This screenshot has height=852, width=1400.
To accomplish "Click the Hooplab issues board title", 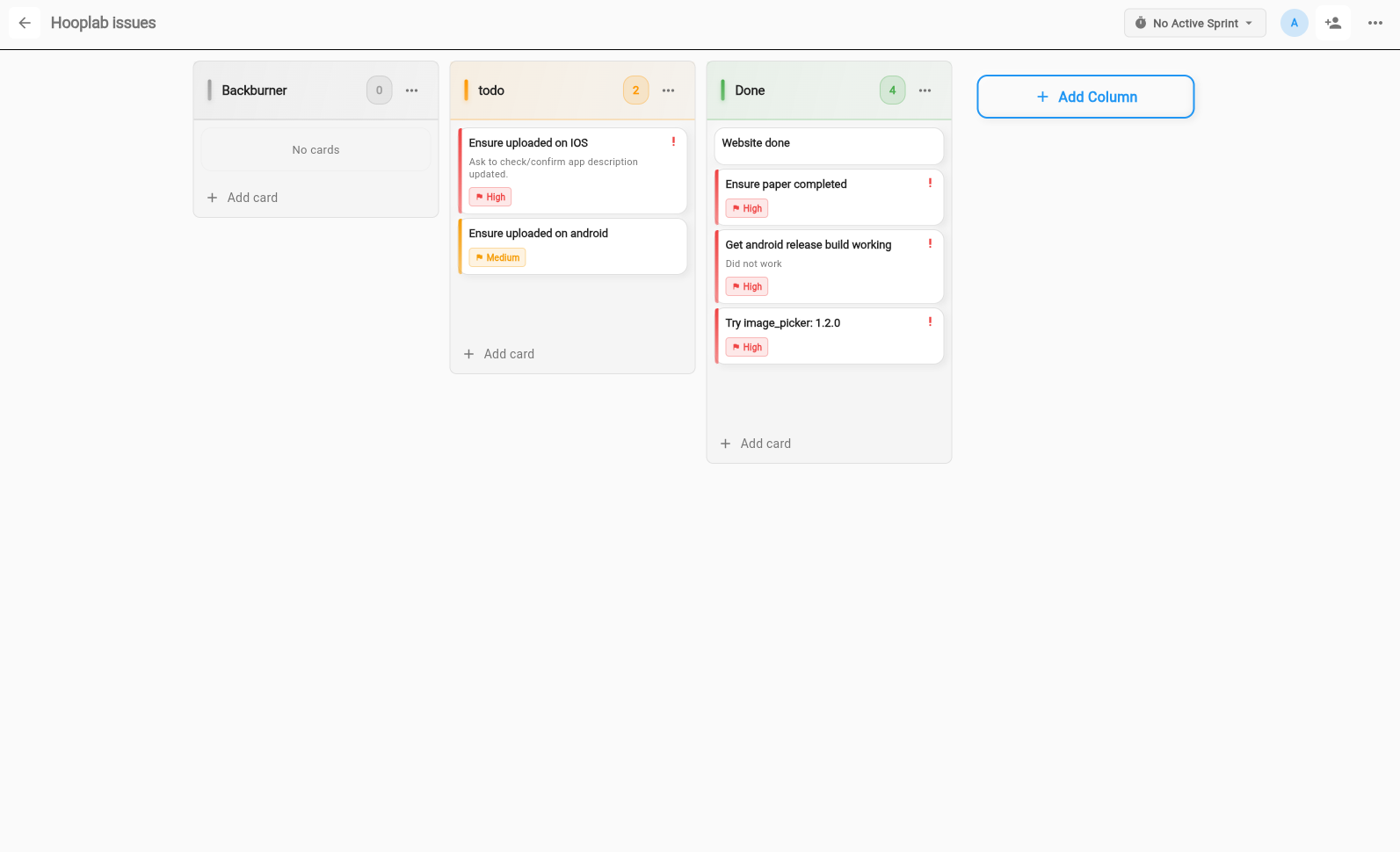I will (x=103, y=23).
